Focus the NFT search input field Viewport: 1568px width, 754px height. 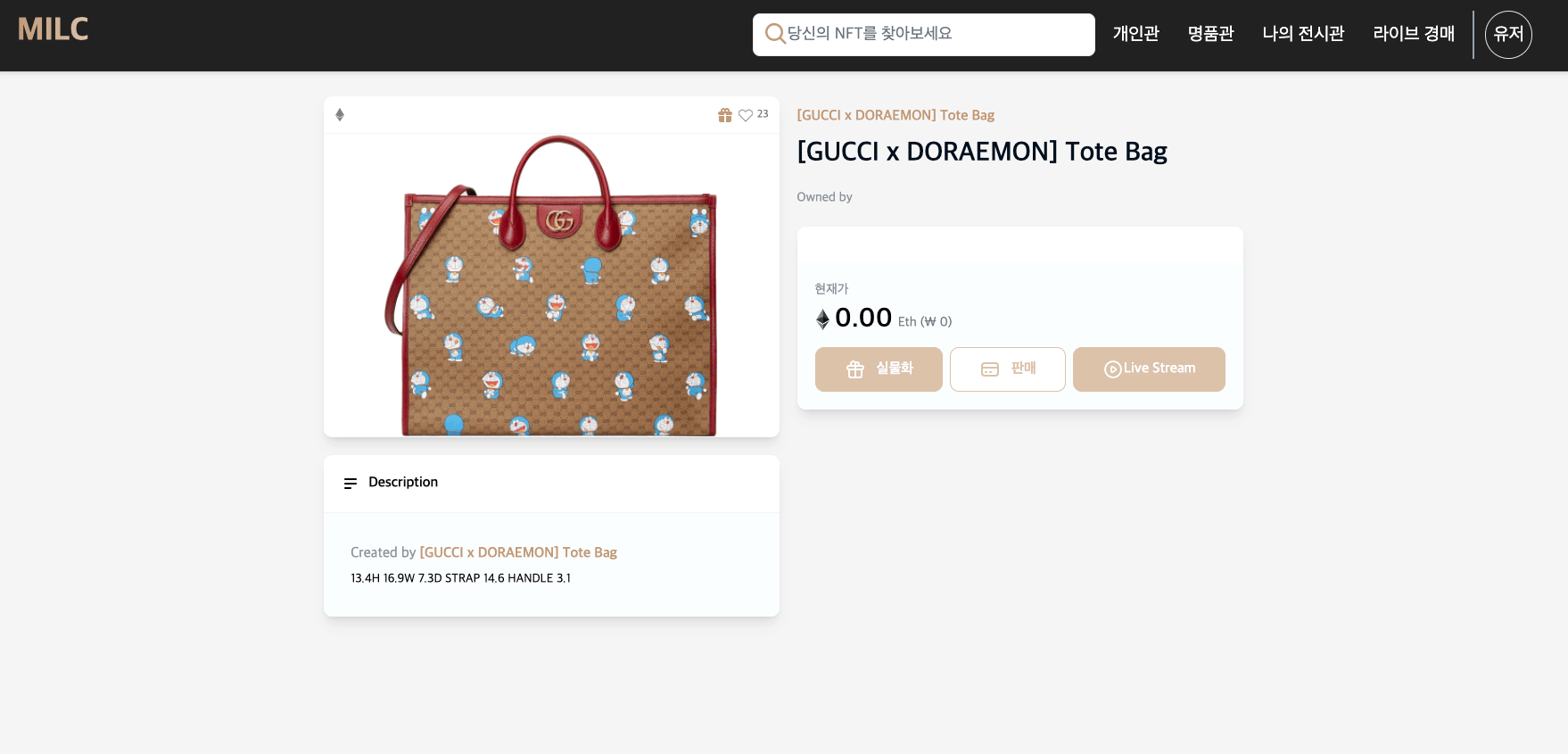coord(924,35)
